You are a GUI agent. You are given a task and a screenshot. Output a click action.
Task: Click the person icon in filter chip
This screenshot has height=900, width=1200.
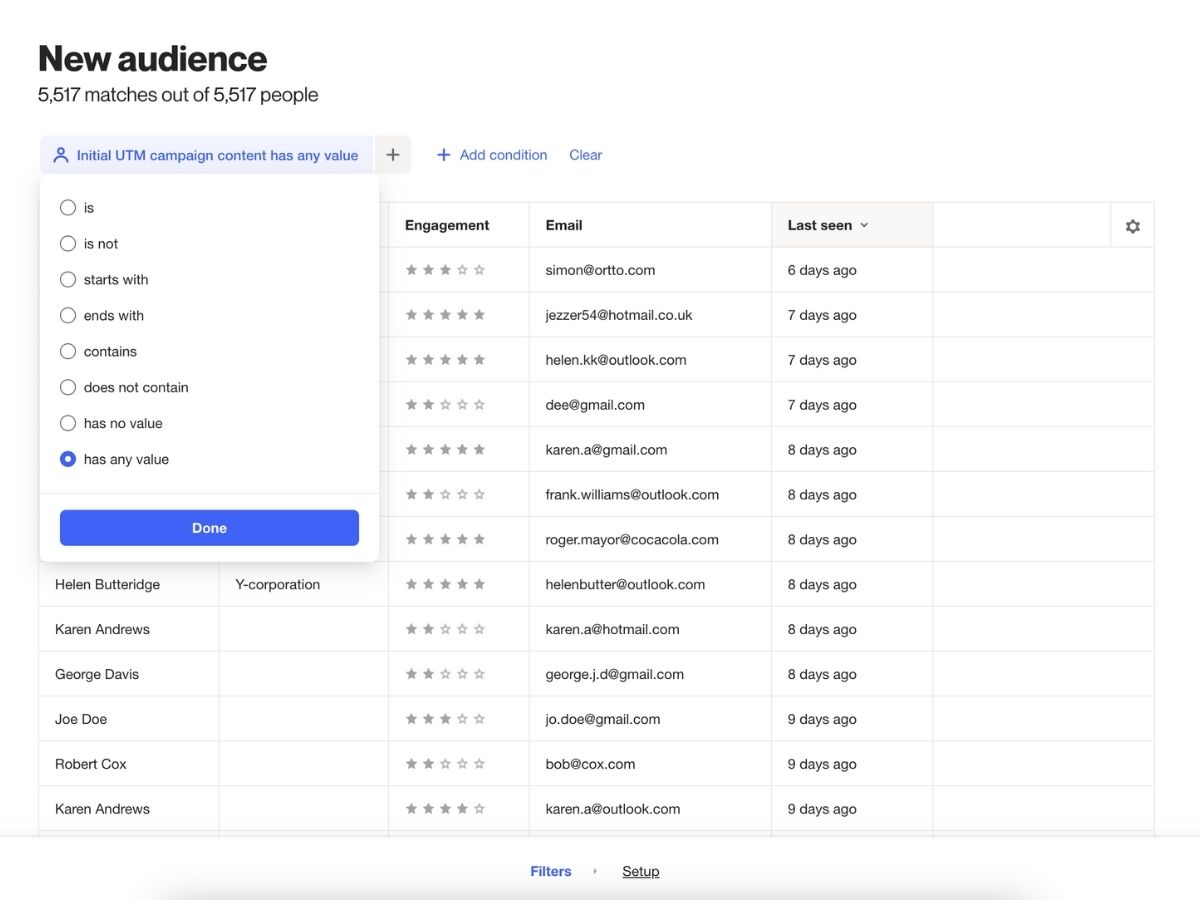61,155
